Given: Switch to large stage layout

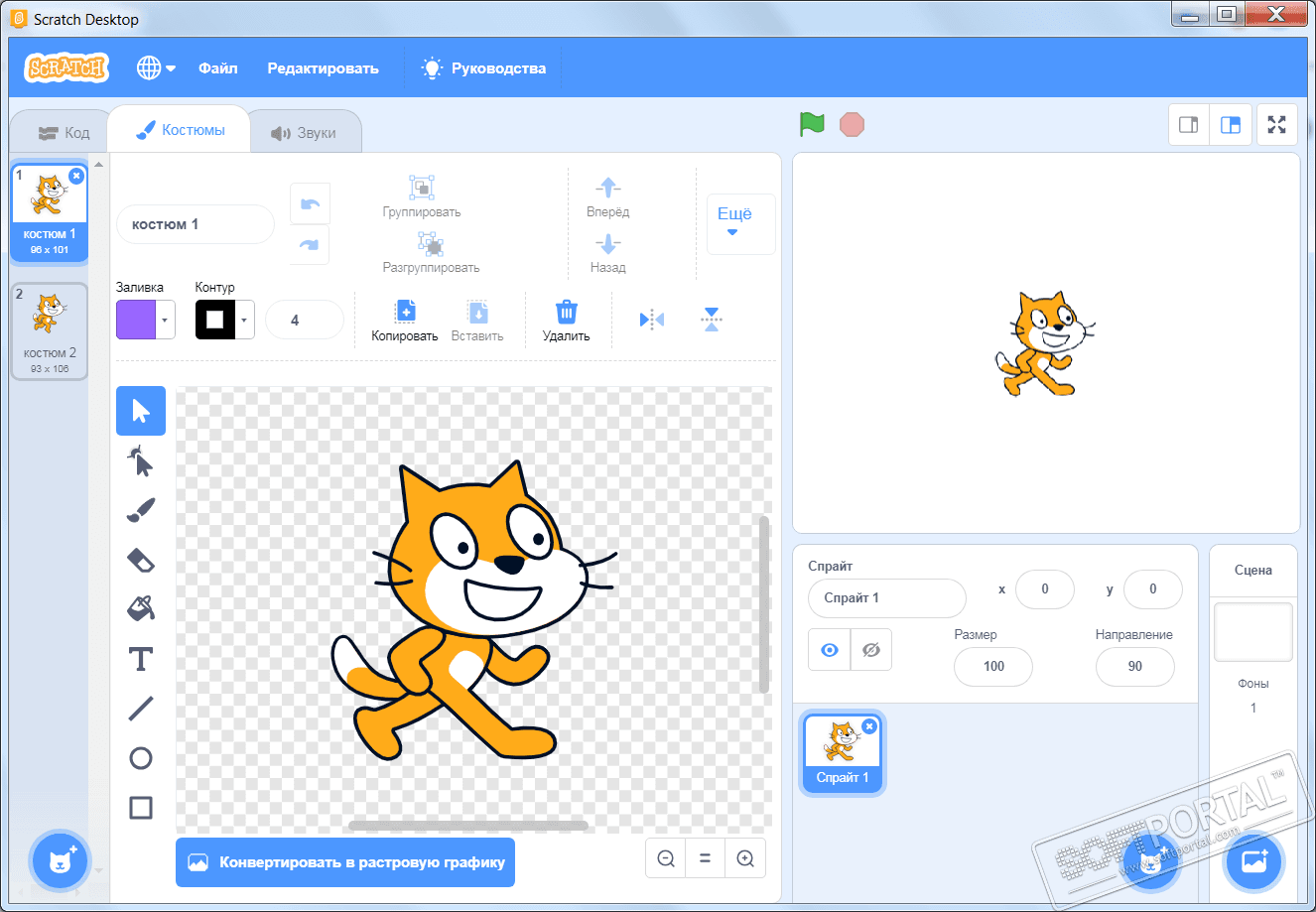Looking at the screenshot, I should click(1231, 125).
